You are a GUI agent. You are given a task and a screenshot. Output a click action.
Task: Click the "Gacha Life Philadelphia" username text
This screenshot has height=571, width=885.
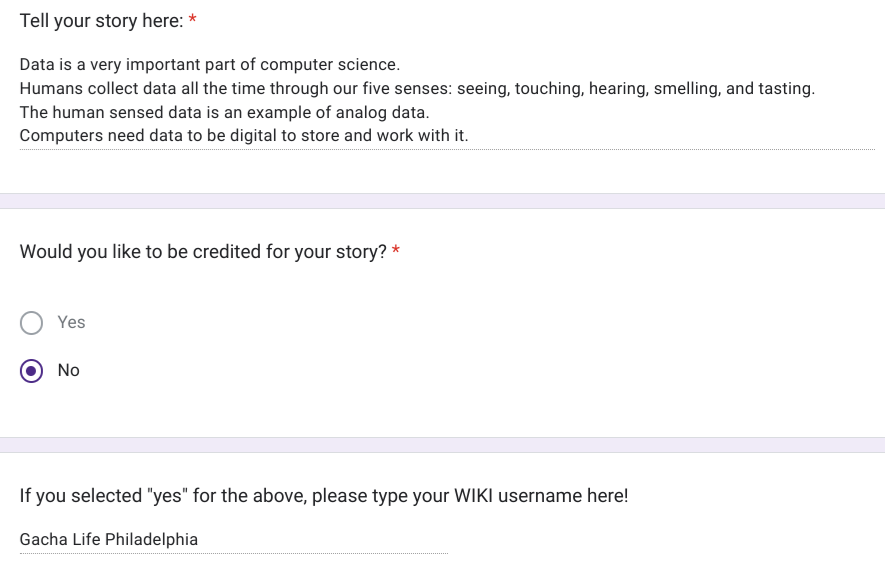108,540
